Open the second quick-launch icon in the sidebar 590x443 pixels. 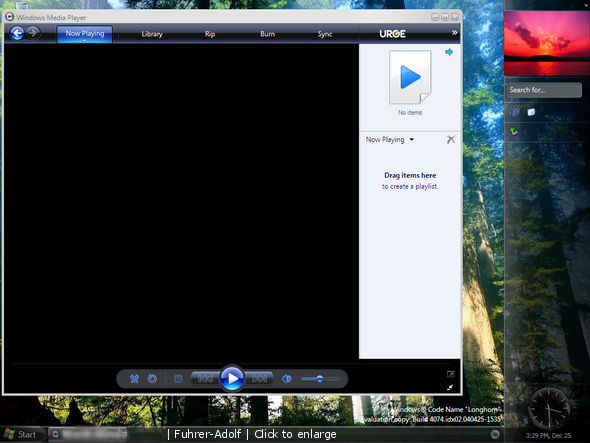pyautogui.click(x=531, y=112)
